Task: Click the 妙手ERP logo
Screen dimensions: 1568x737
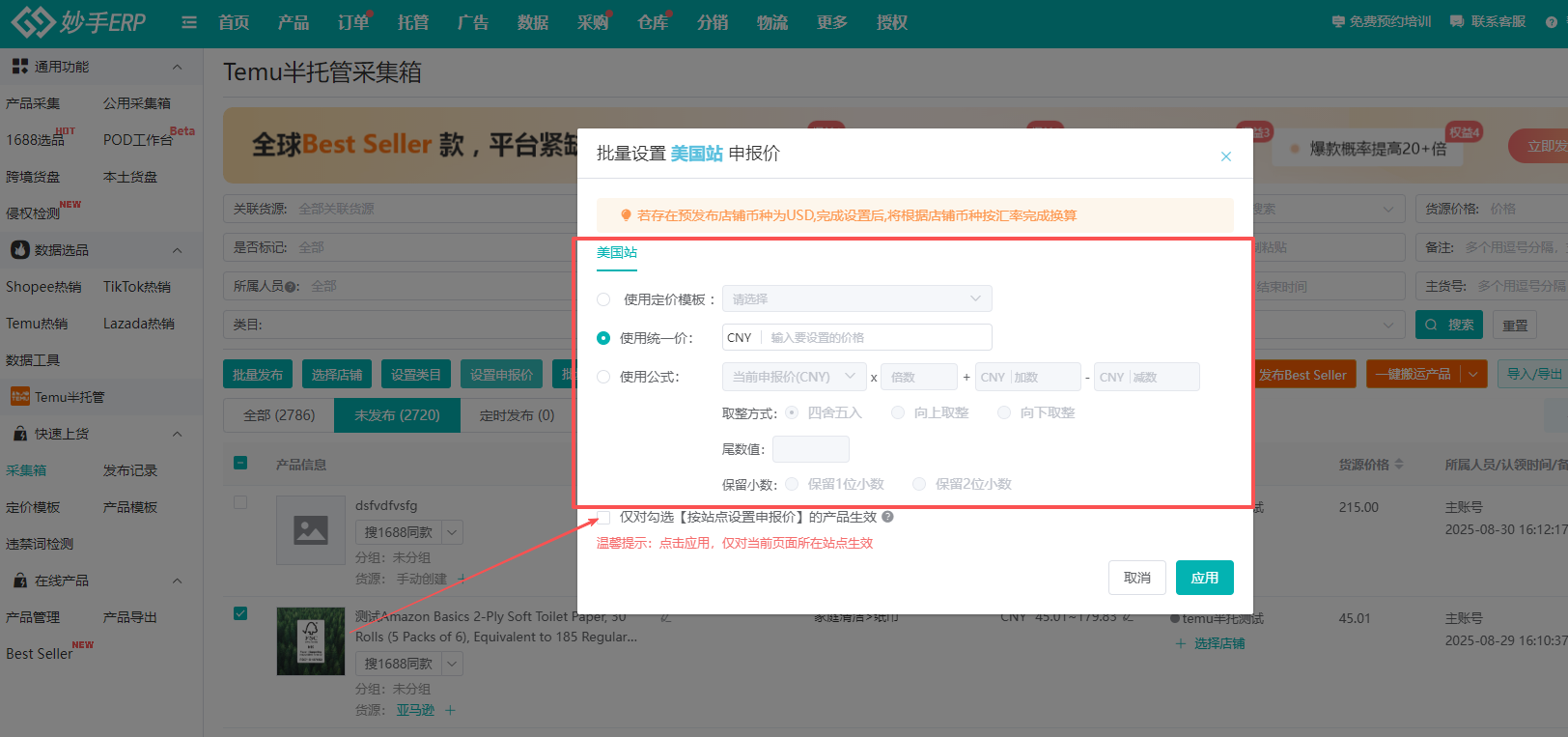Action: click(79, 21)
